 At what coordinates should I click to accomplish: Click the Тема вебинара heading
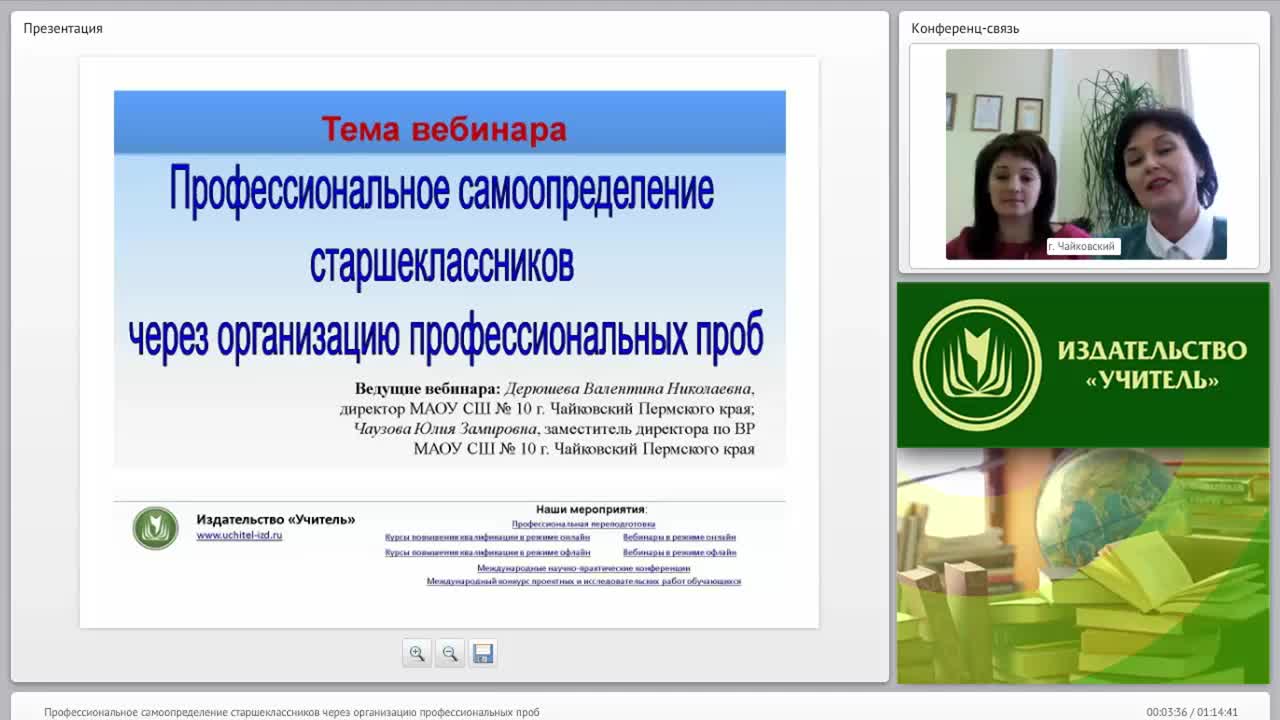click(x=444, y=129)
